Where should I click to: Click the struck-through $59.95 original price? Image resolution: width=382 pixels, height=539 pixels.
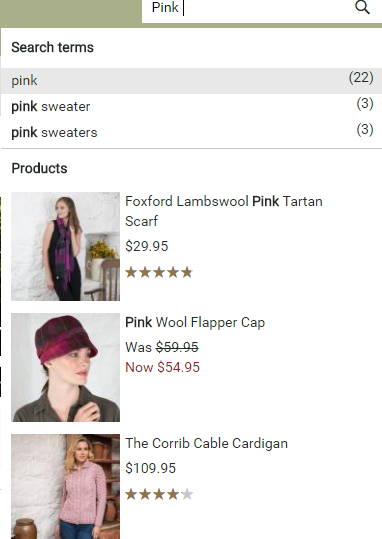coord(177,347)
